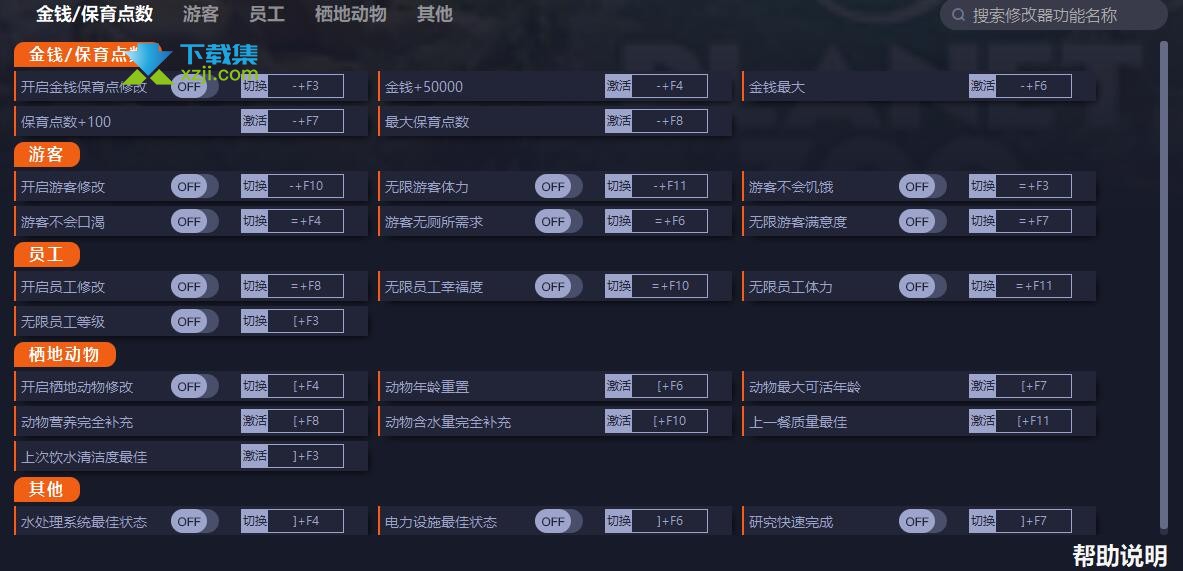
Task: Enable the 游客不会饥饿 toggle
Action: [x=922, y=186]
